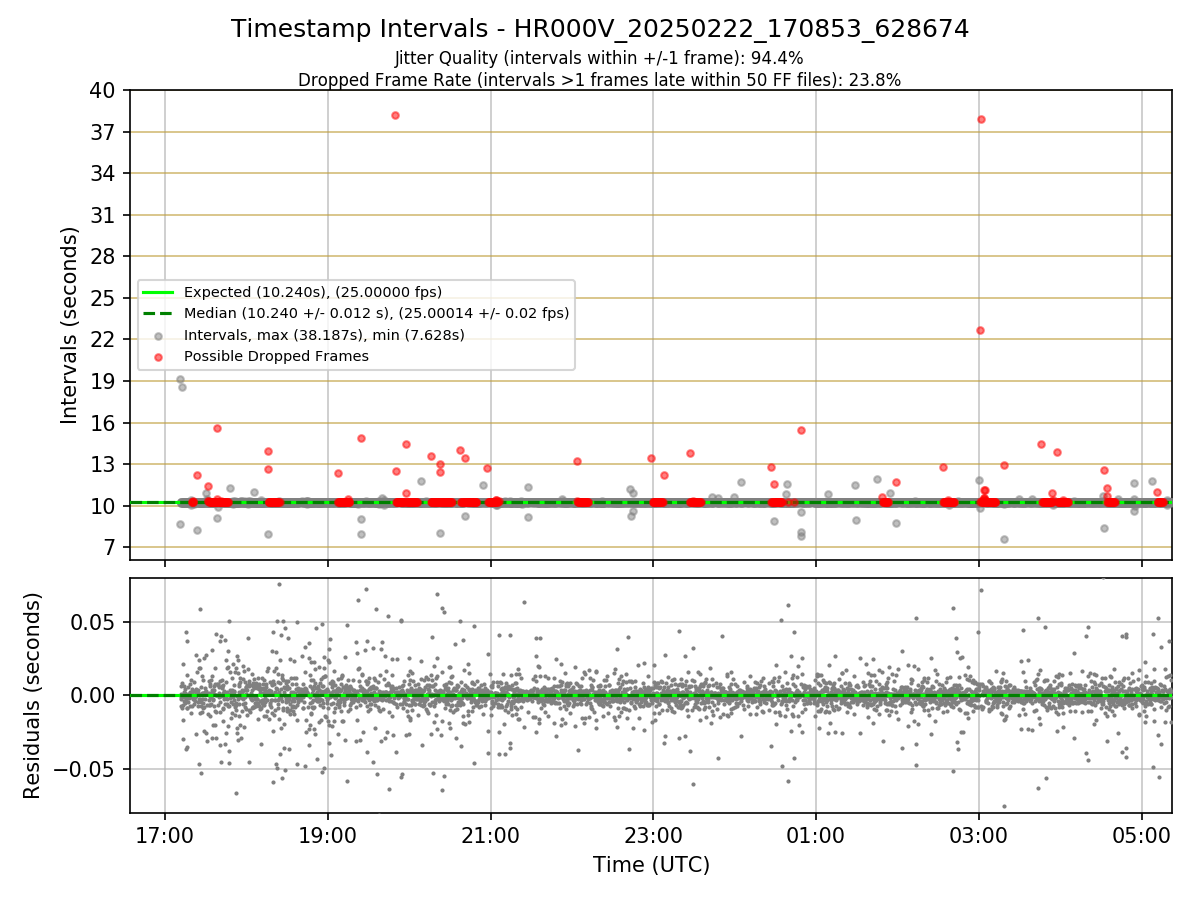The width and height of the screenshot is (1200, 900).
Task: Click the 17:00 time tick label
Action: [x=164, y=835]
